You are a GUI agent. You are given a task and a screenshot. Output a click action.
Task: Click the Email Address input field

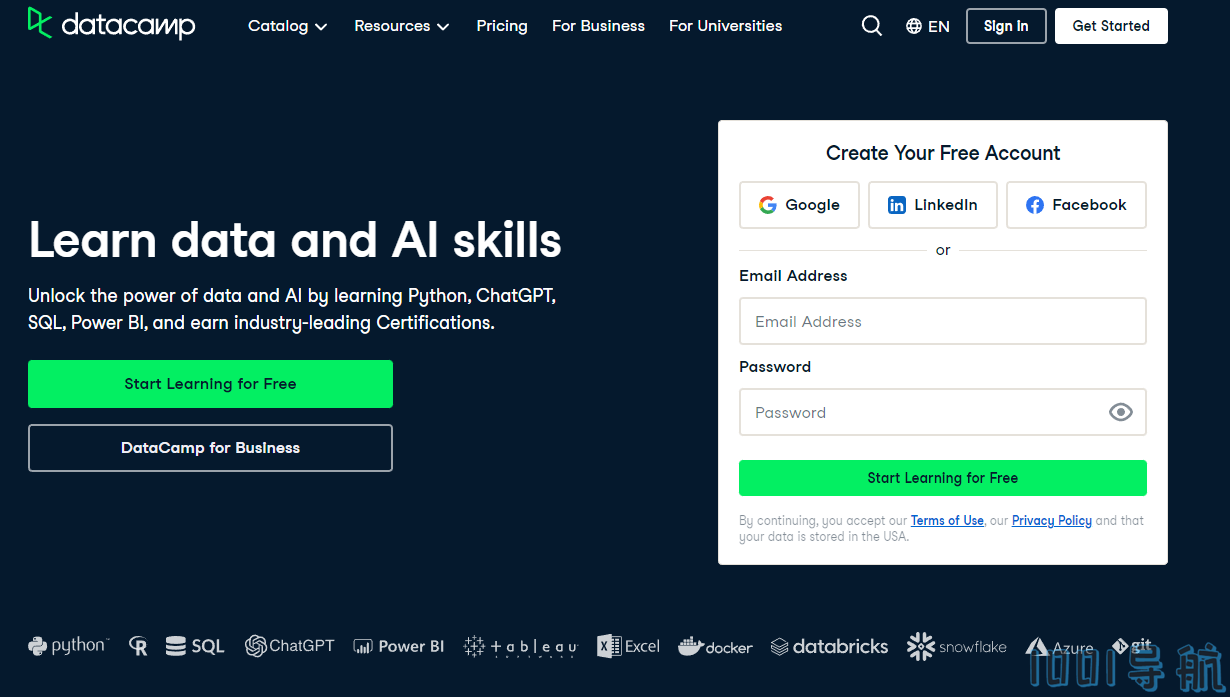pos(942,321)
